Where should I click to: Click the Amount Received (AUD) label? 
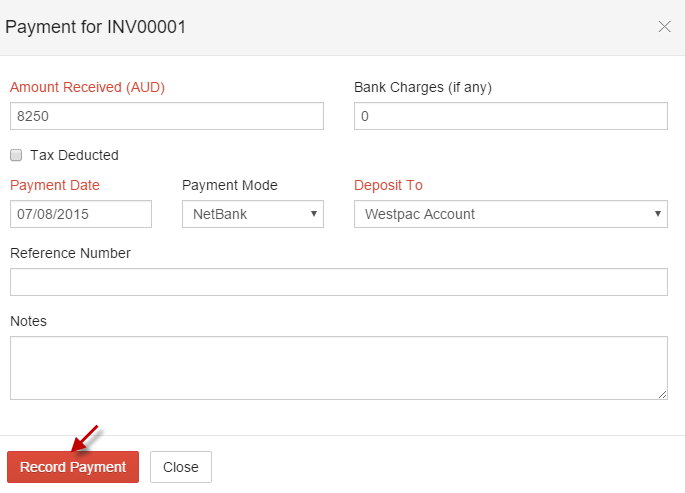point(87,87)
